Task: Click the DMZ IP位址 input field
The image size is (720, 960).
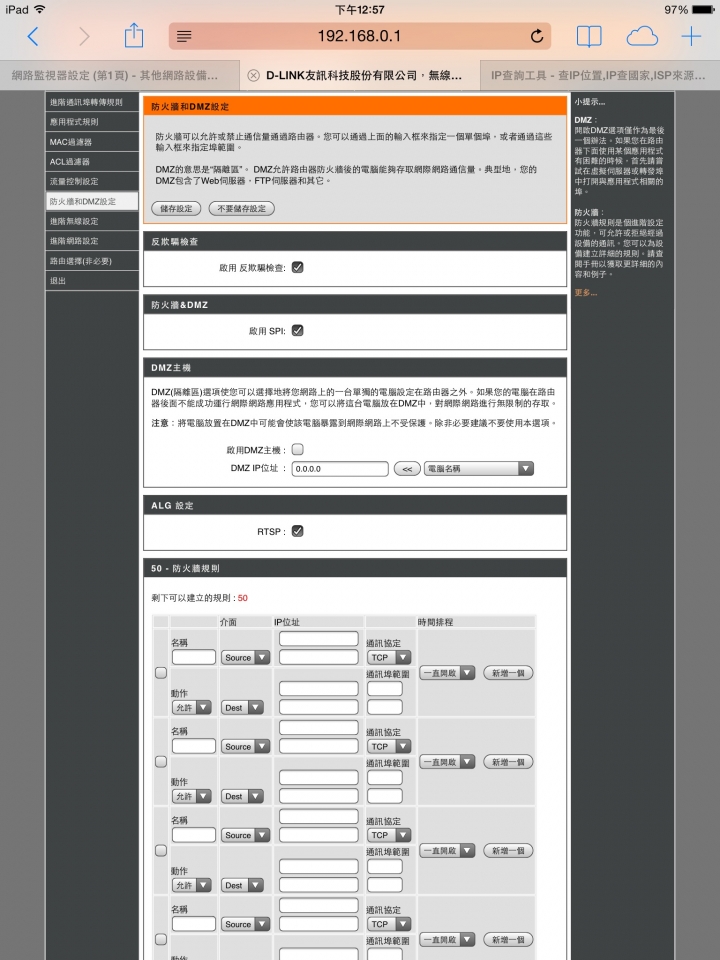Action: point(340,469)
